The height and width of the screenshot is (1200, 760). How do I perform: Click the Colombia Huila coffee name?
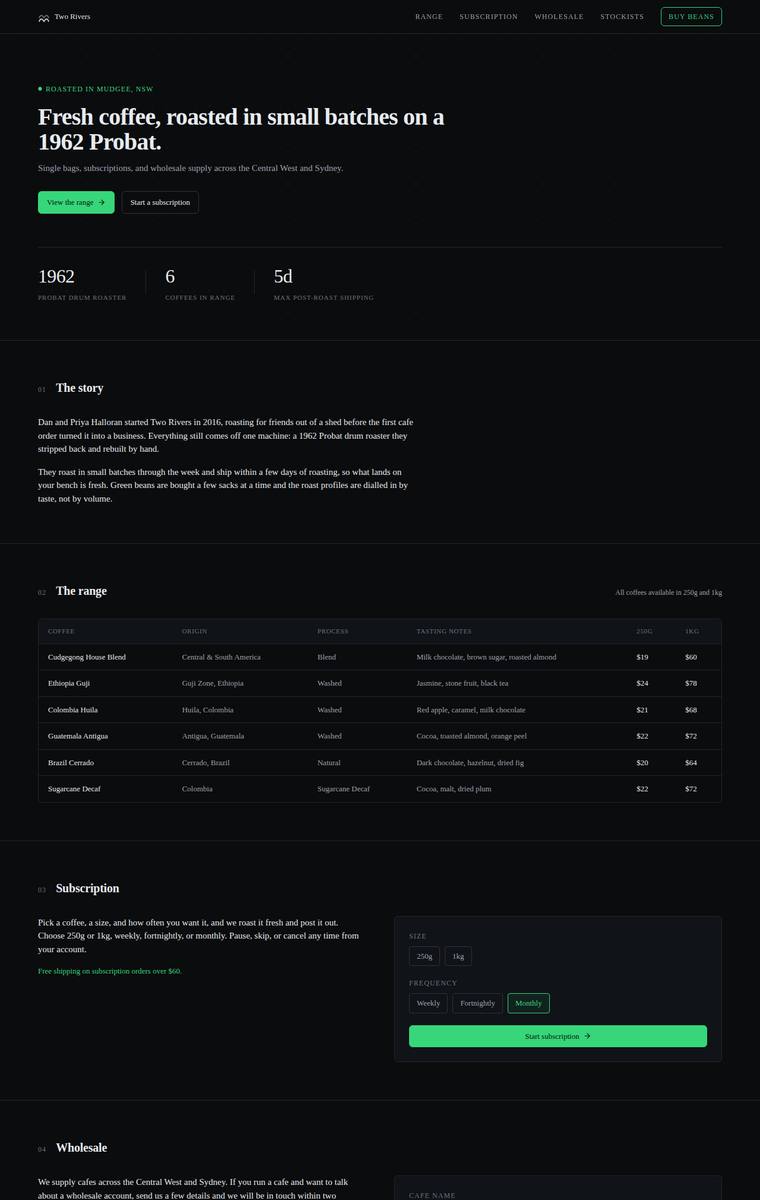click(73, 710)
